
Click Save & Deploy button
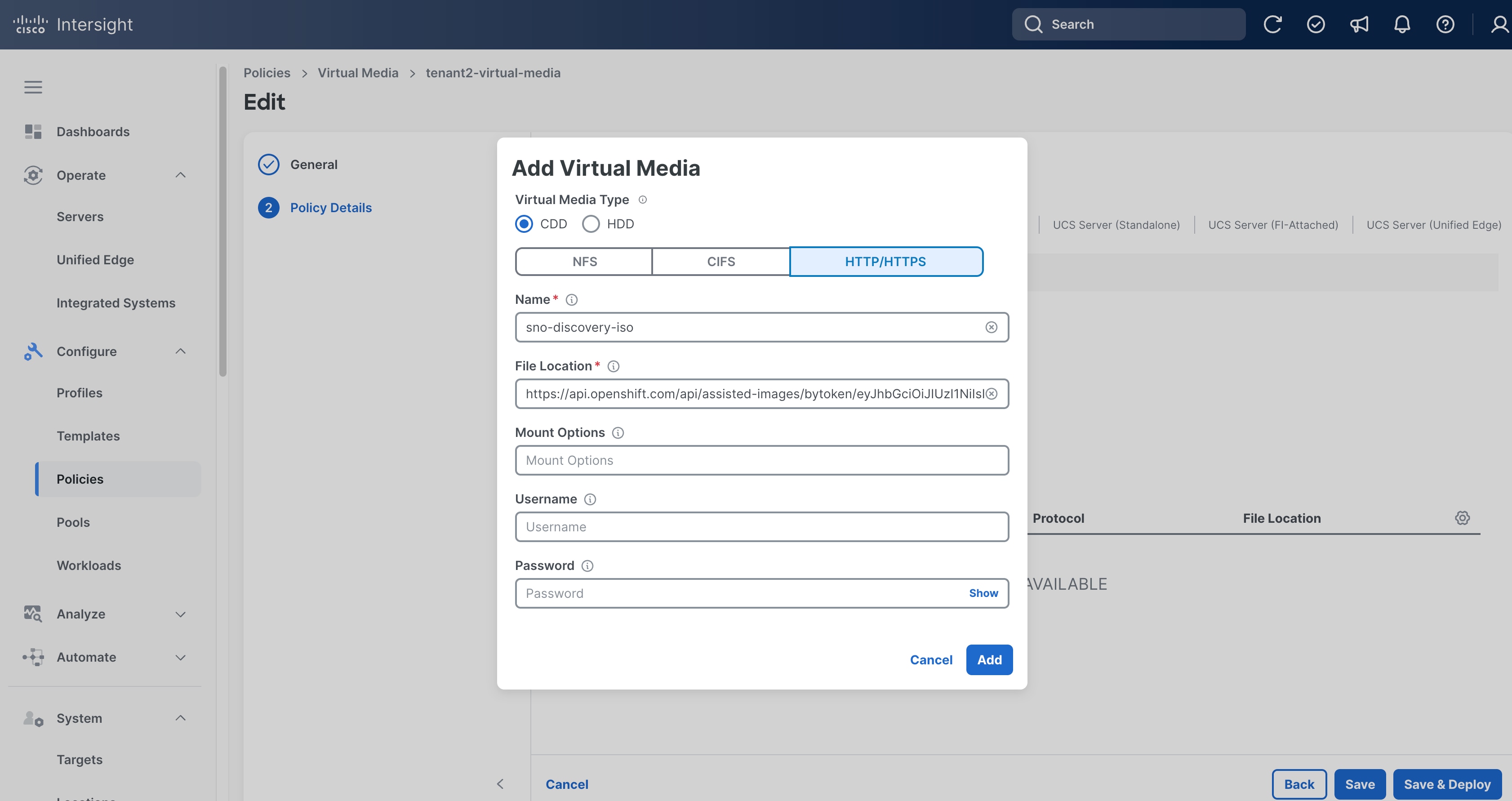1447,784
